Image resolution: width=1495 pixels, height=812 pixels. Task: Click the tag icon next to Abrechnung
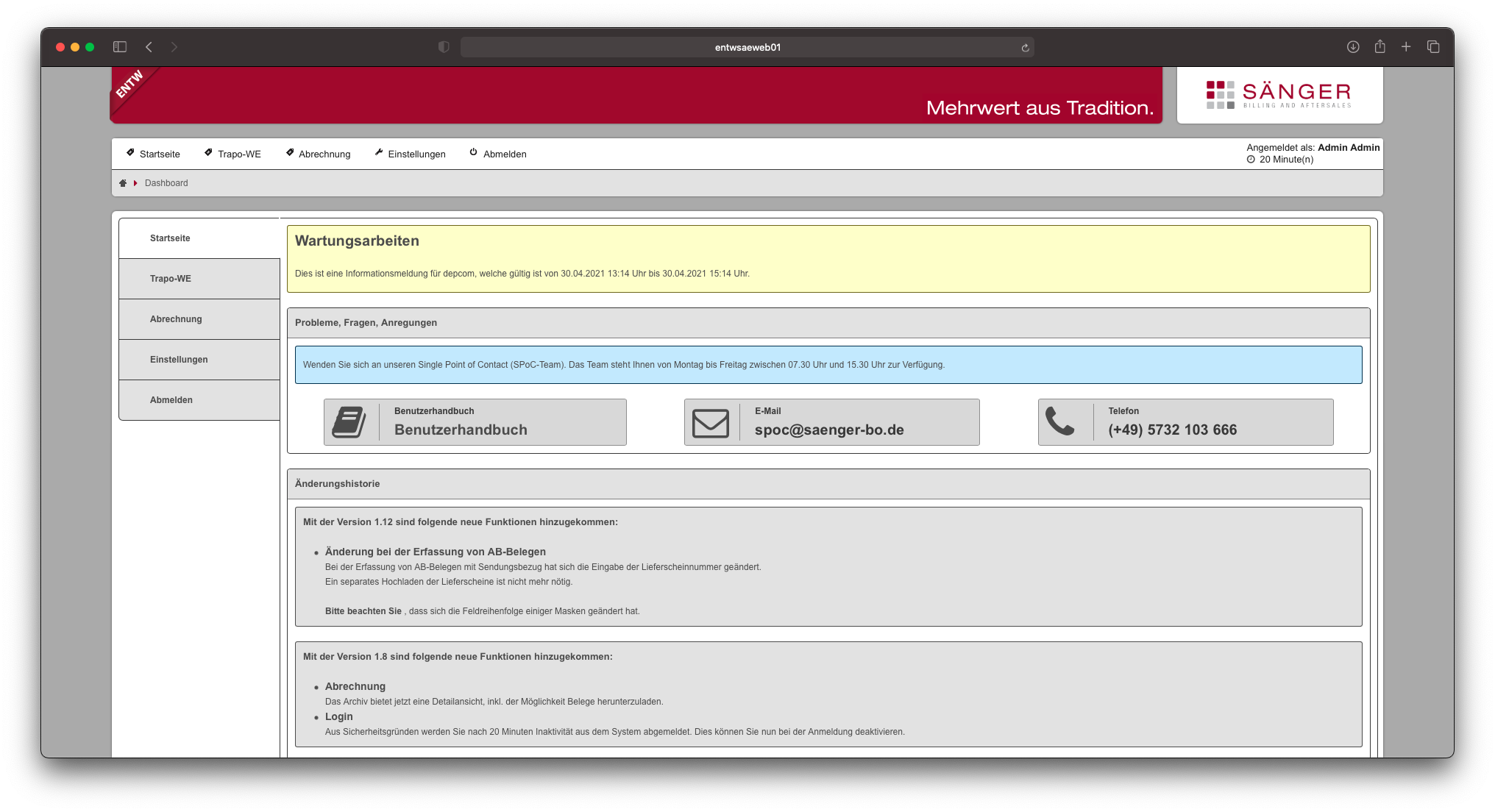(290, 153)
